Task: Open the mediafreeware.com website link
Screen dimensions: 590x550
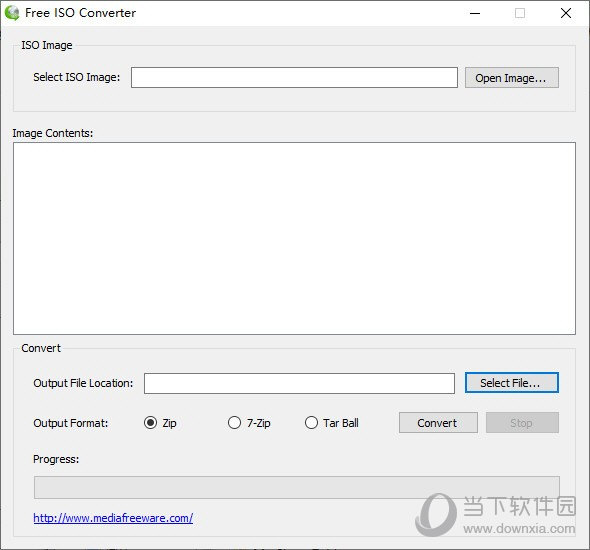Action: [113, 518]
